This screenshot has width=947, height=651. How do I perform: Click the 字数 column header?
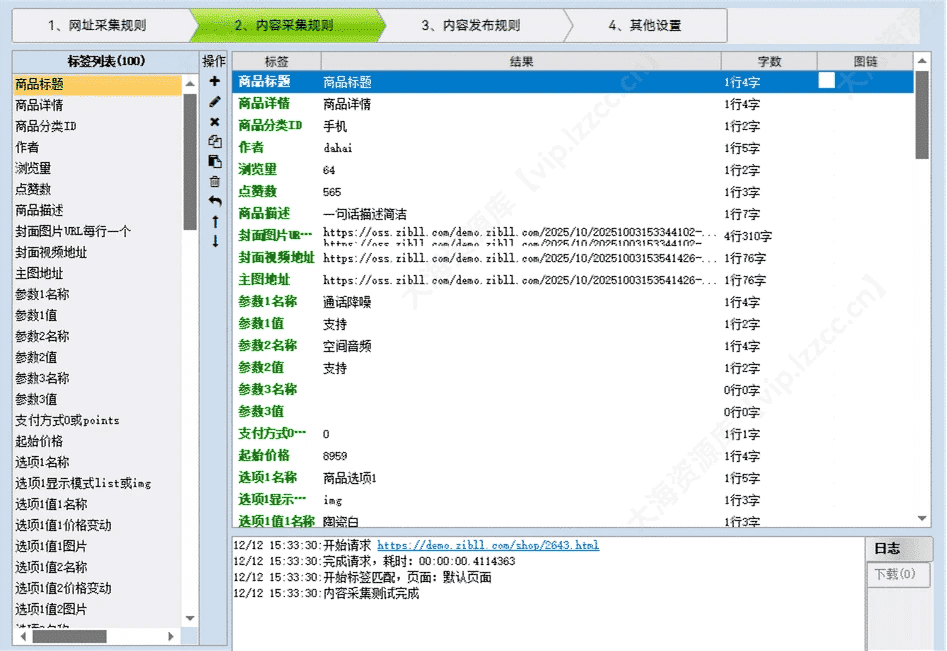769,61
